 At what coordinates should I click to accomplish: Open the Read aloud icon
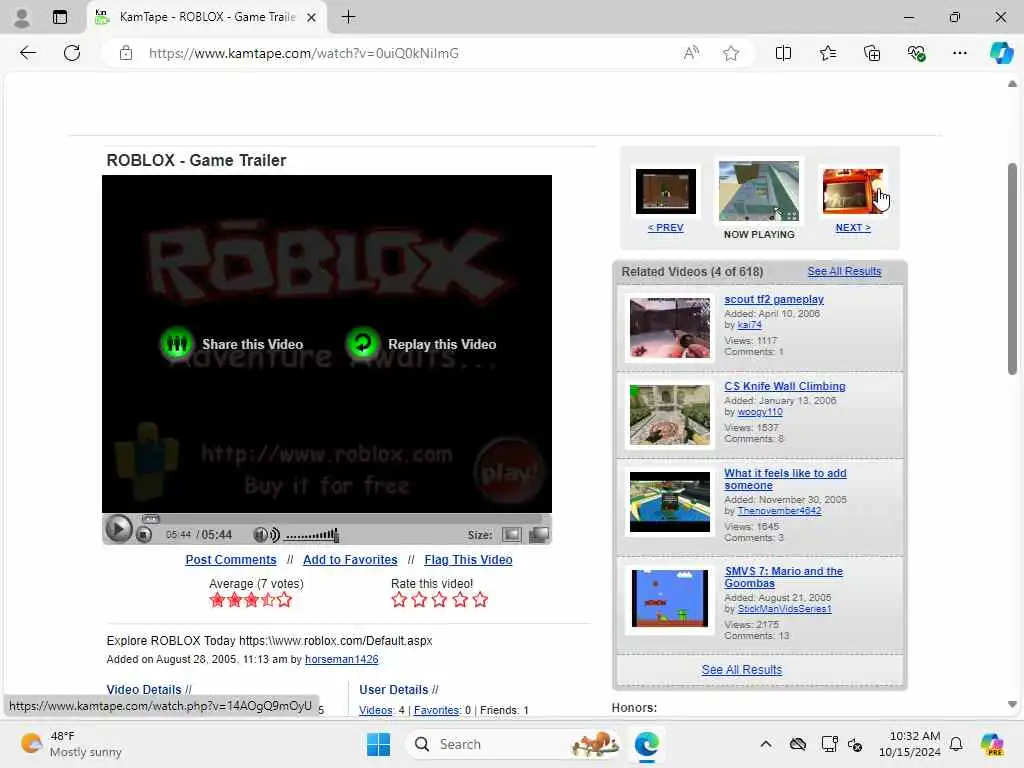[x=691, y=53]
